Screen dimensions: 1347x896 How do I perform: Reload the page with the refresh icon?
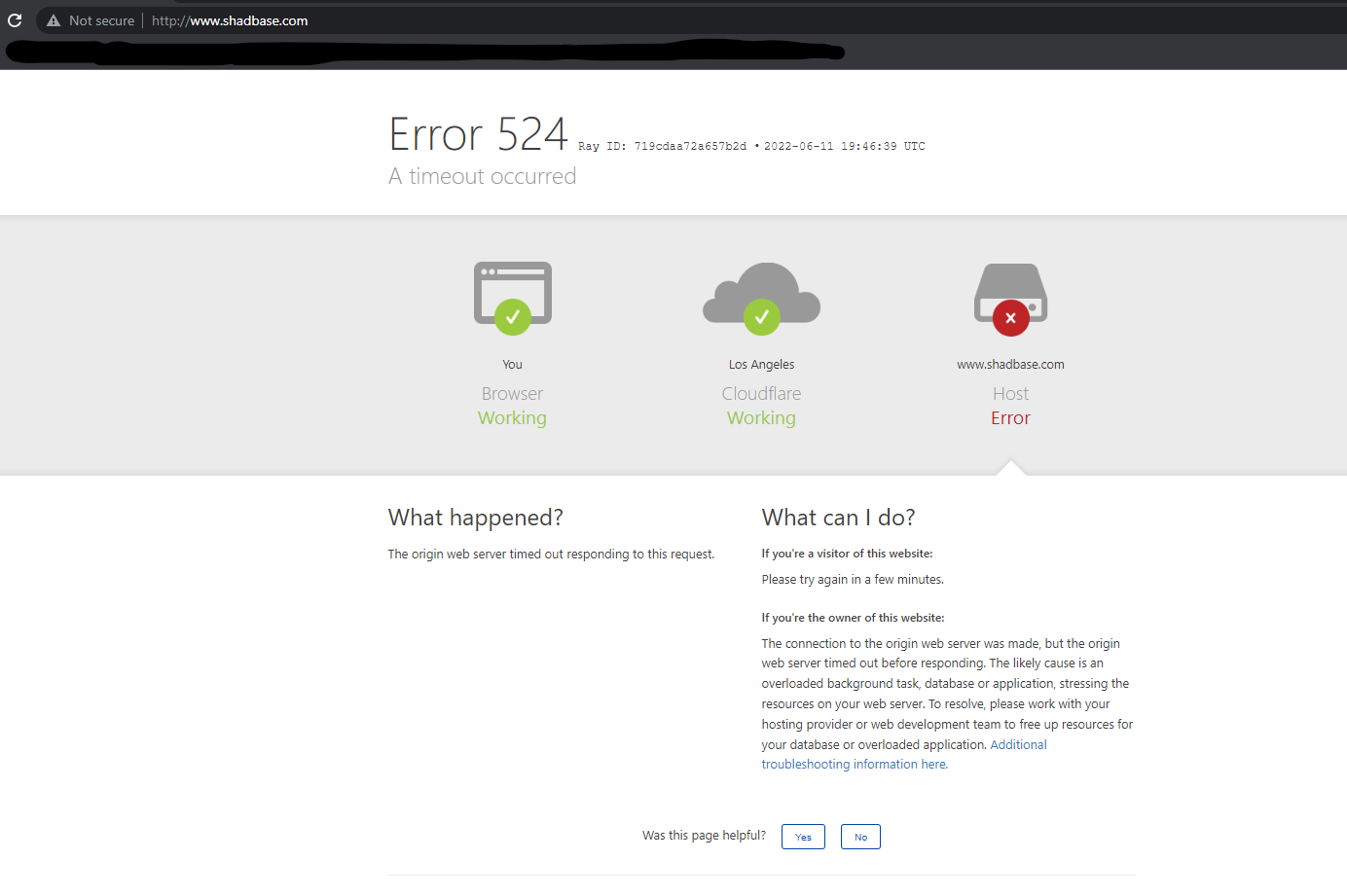pos(15,20)
